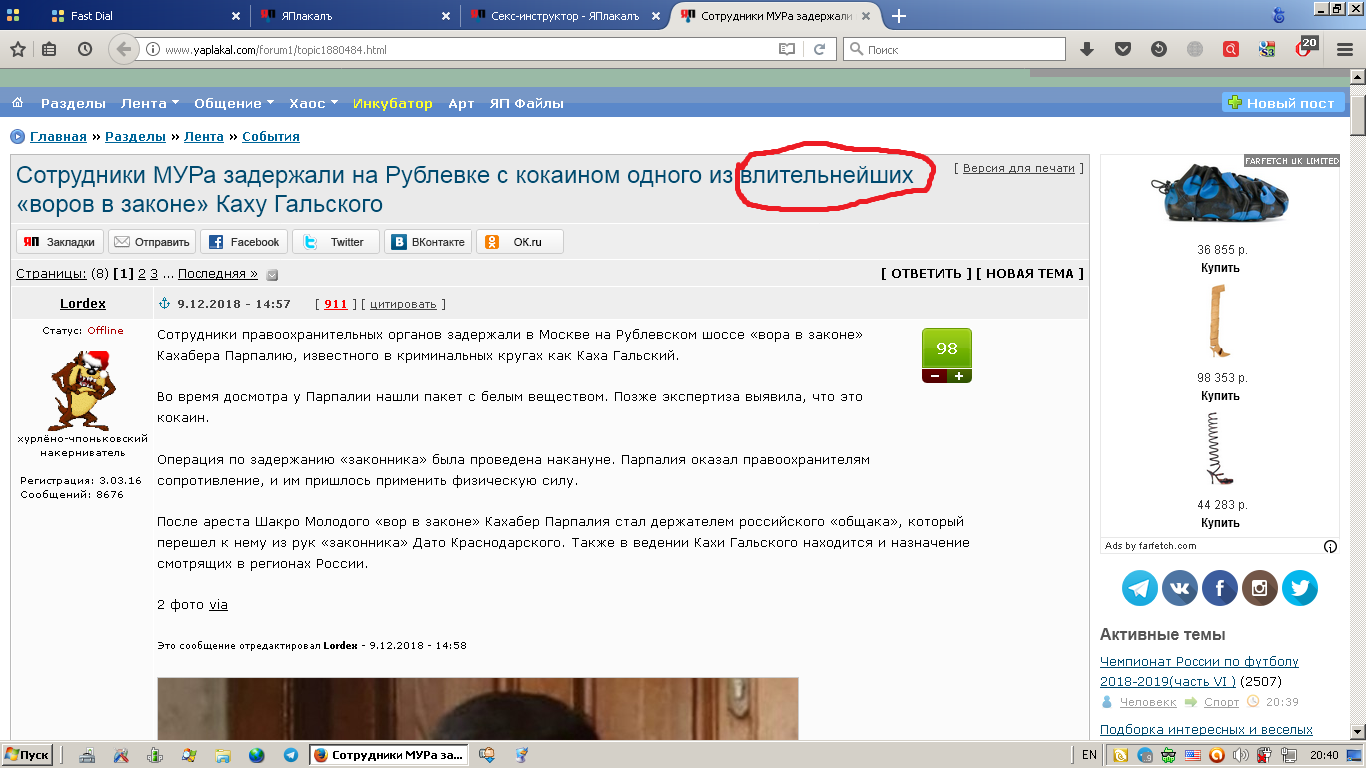Click the red rating minus button
1366x768 pixels.
pos(934,376)
